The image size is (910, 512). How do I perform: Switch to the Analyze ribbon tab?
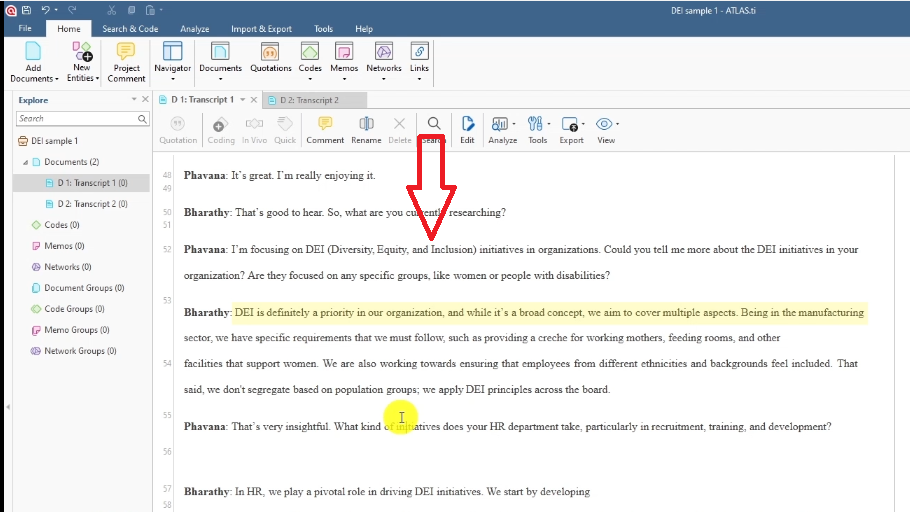pyautogui.click(x=194, y=28)
